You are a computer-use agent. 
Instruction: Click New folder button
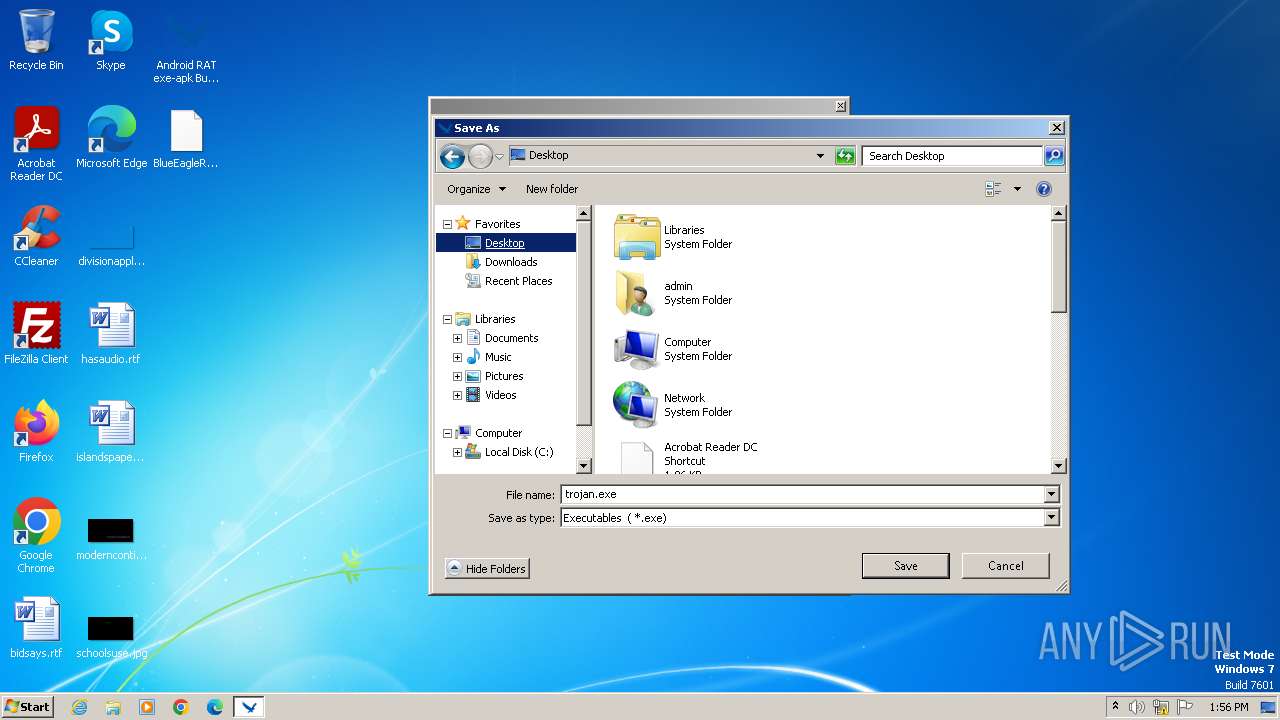tap(552, 189)
